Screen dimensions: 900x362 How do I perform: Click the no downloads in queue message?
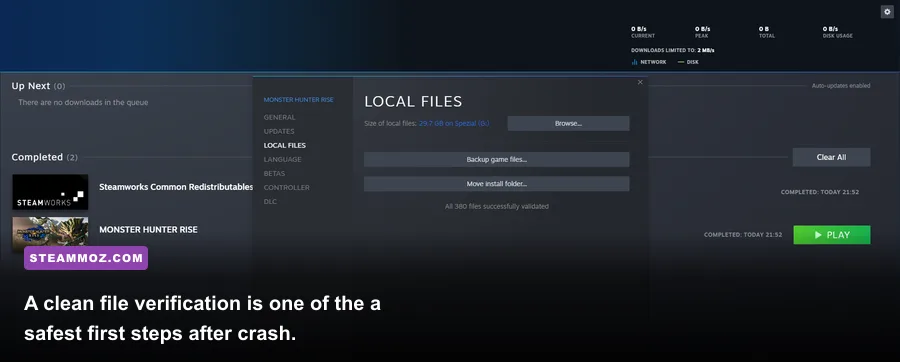83,103
